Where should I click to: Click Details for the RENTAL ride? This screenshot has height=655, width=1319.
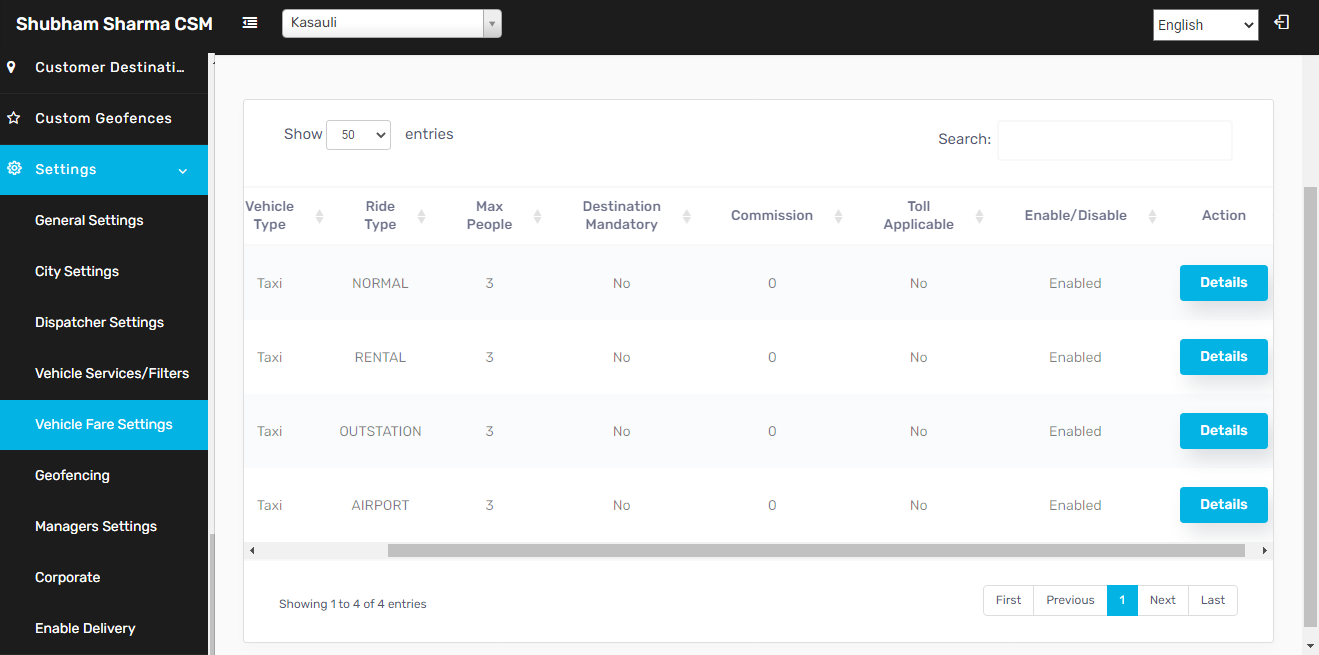click(1223, 357)
